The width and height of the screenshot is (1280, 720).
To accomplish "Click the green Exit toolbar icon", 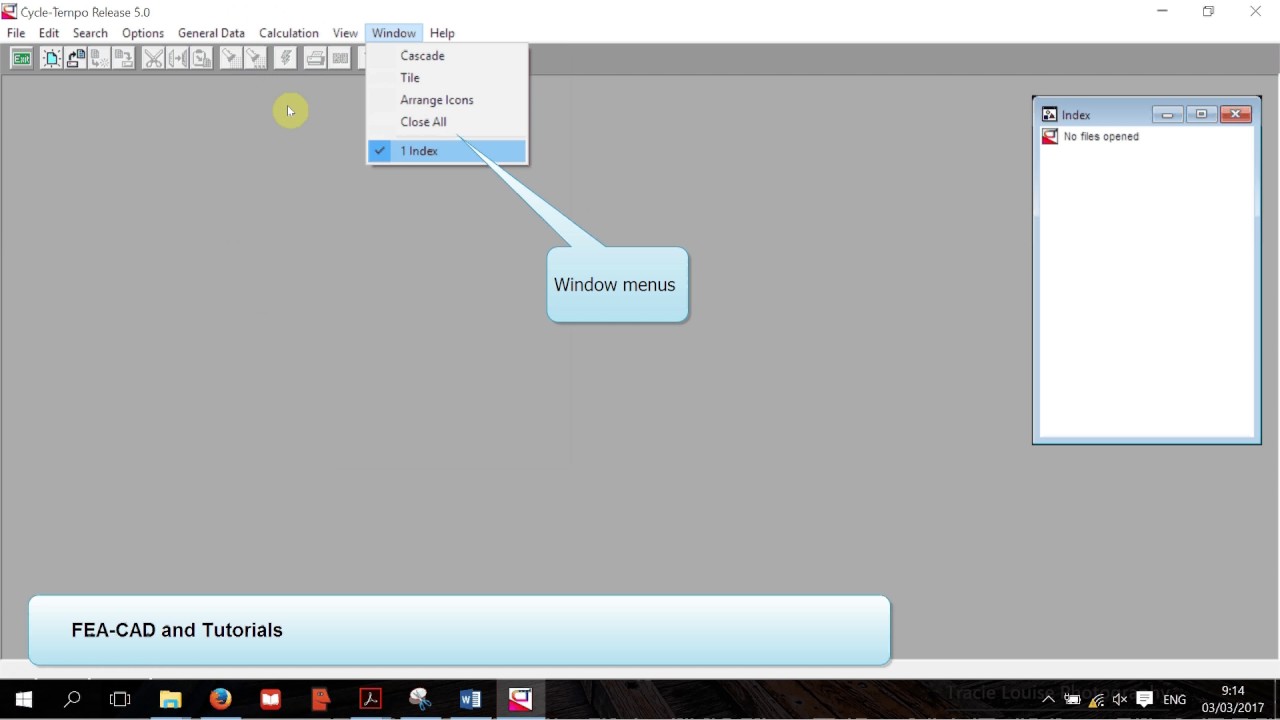I will 21,58.
